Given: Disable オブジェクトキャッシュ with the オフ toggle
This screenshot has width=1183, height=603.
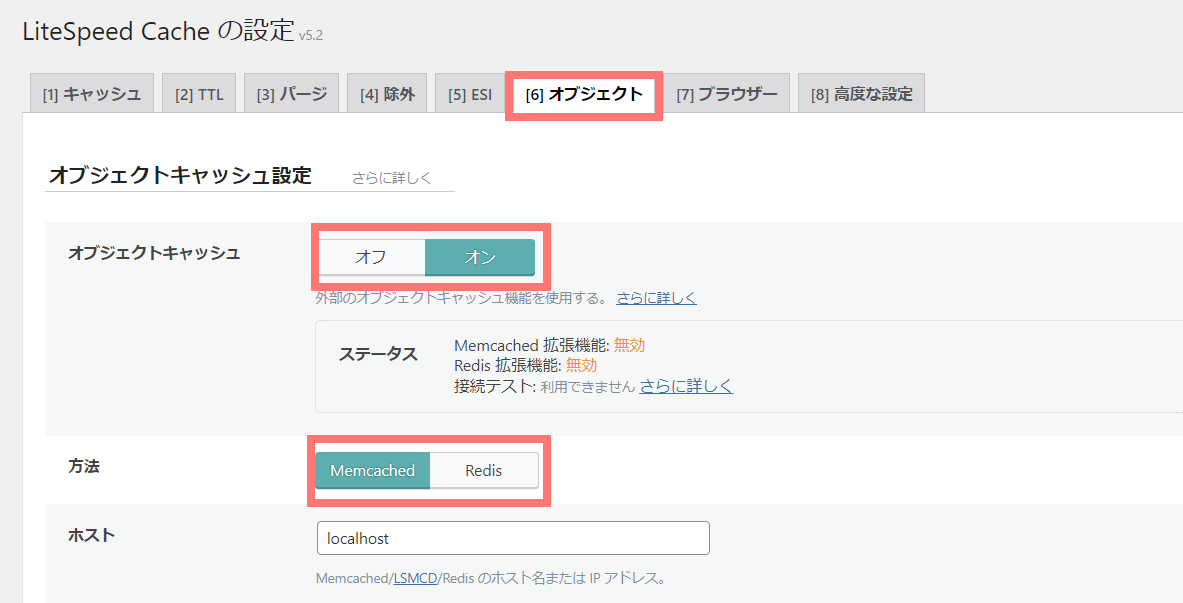Looking at the screenshot, I should pos(371,257).
